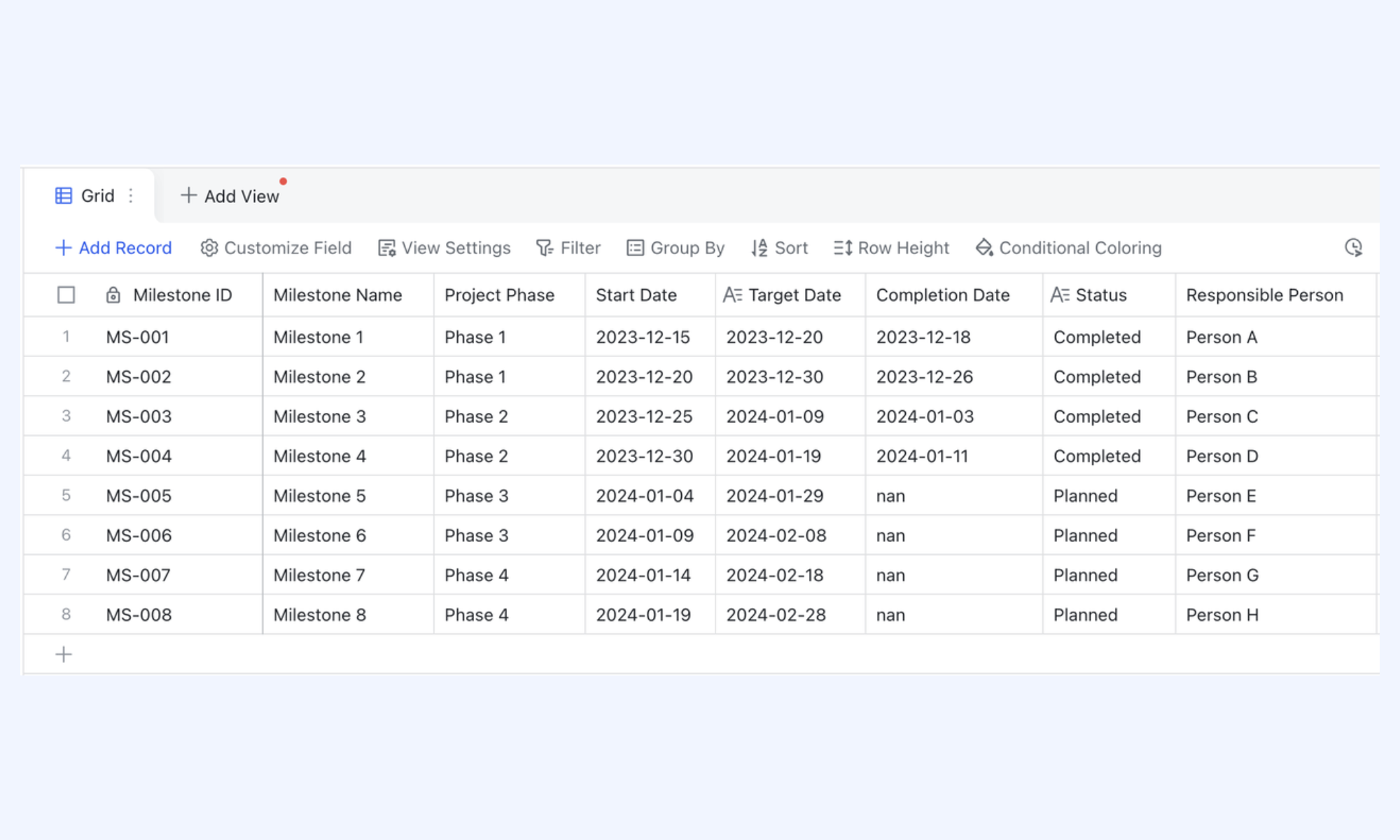Click row number 5

(66, 496)
